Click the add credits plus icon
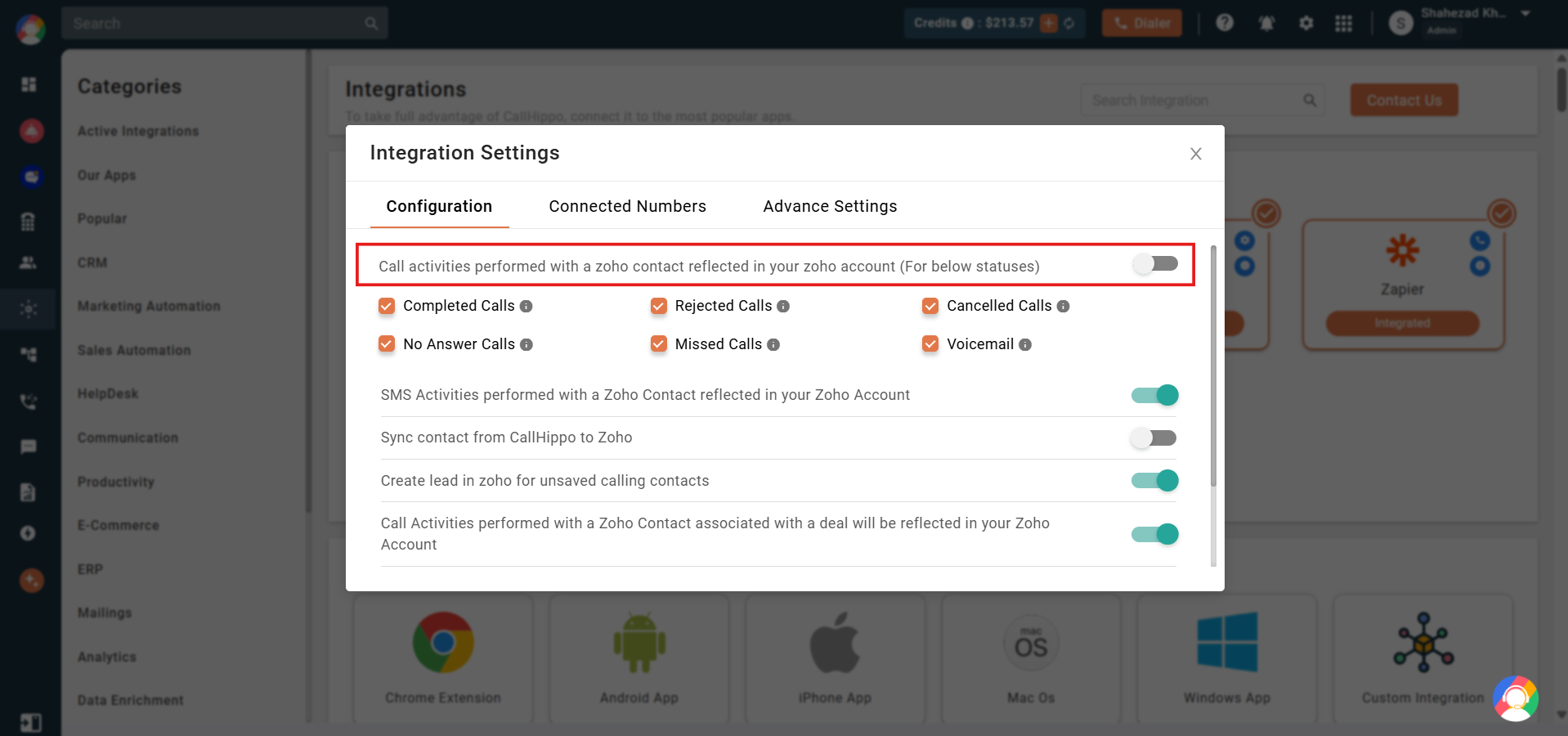 pyautogui.click(x=1049, y=23)
